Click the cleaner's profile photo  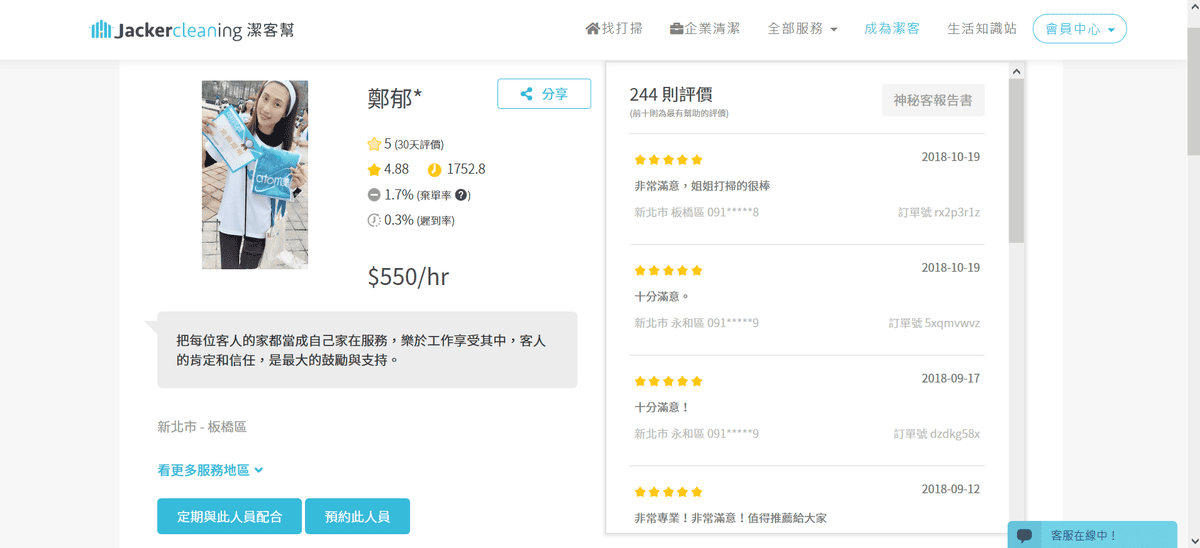pos(255,175)
